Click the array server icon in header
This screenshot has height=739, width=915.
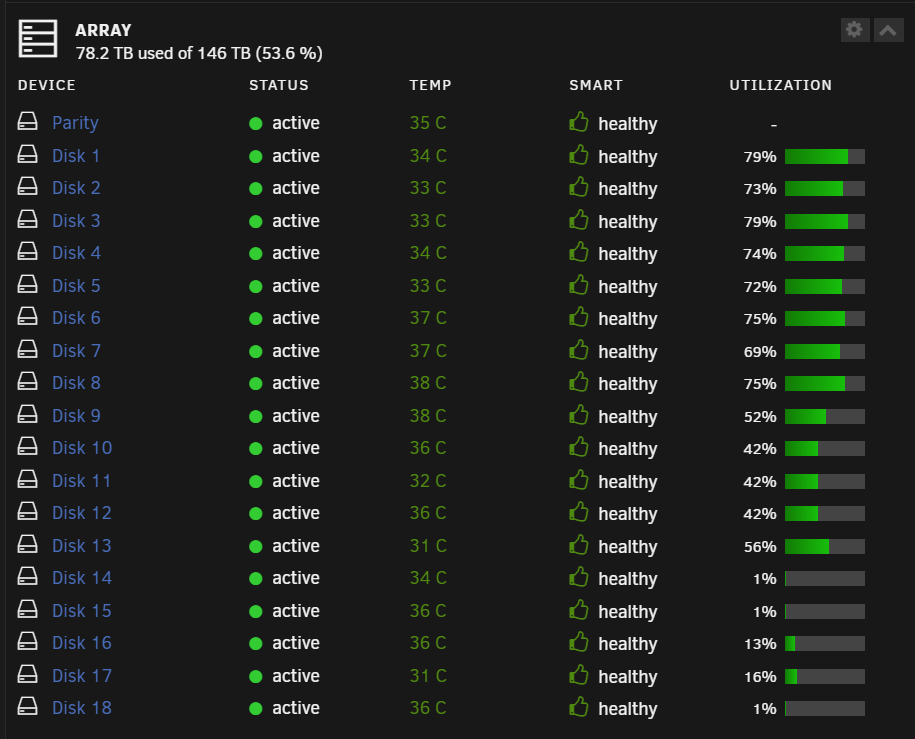[38, 39]
